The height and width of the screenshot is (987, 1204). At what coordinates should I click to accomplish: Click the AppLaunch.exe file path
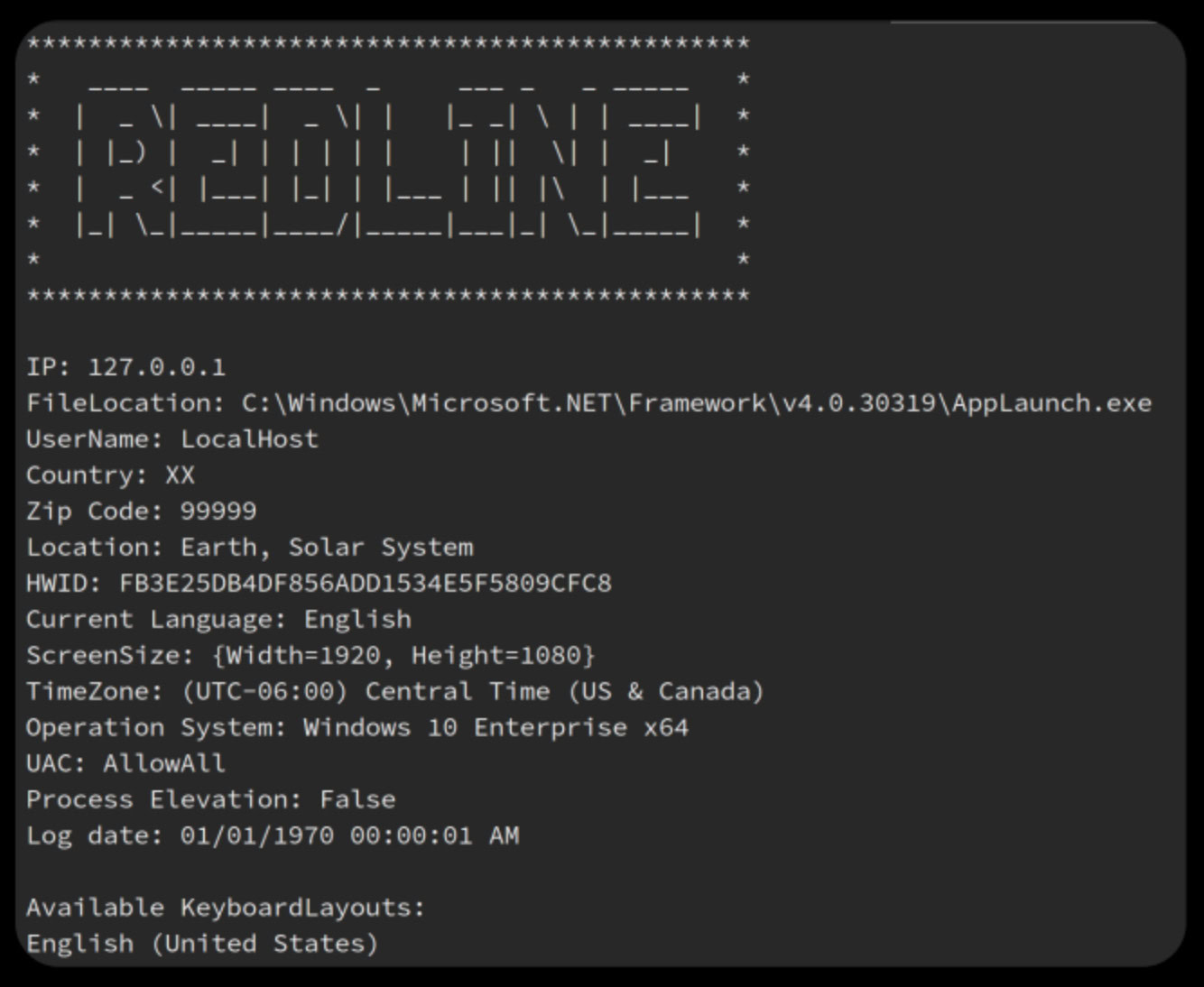pos(696,403)
